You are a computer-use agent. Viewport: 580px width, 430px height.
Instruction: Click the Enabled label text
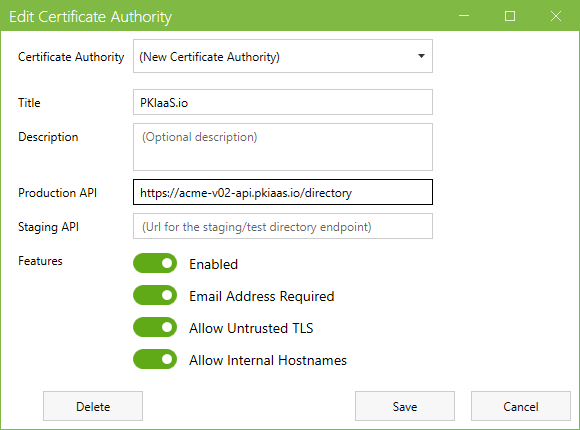point(213,264)
